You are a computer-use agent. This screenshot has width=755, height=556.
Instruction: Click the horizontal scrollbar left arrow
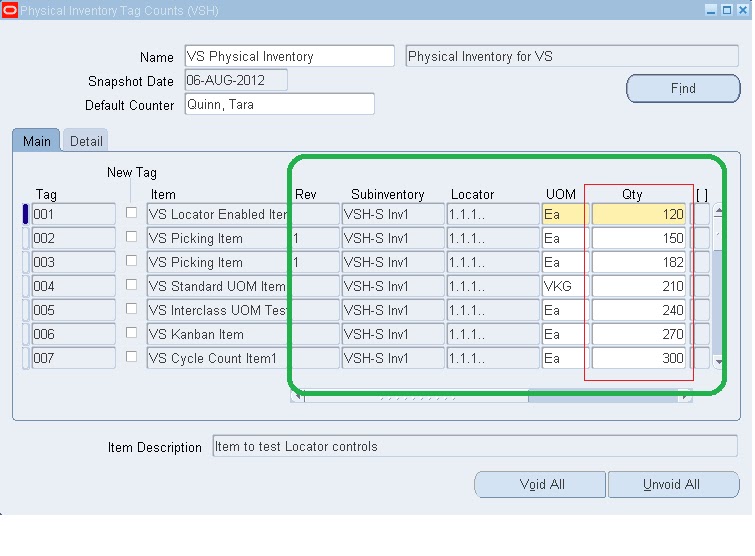298,397
